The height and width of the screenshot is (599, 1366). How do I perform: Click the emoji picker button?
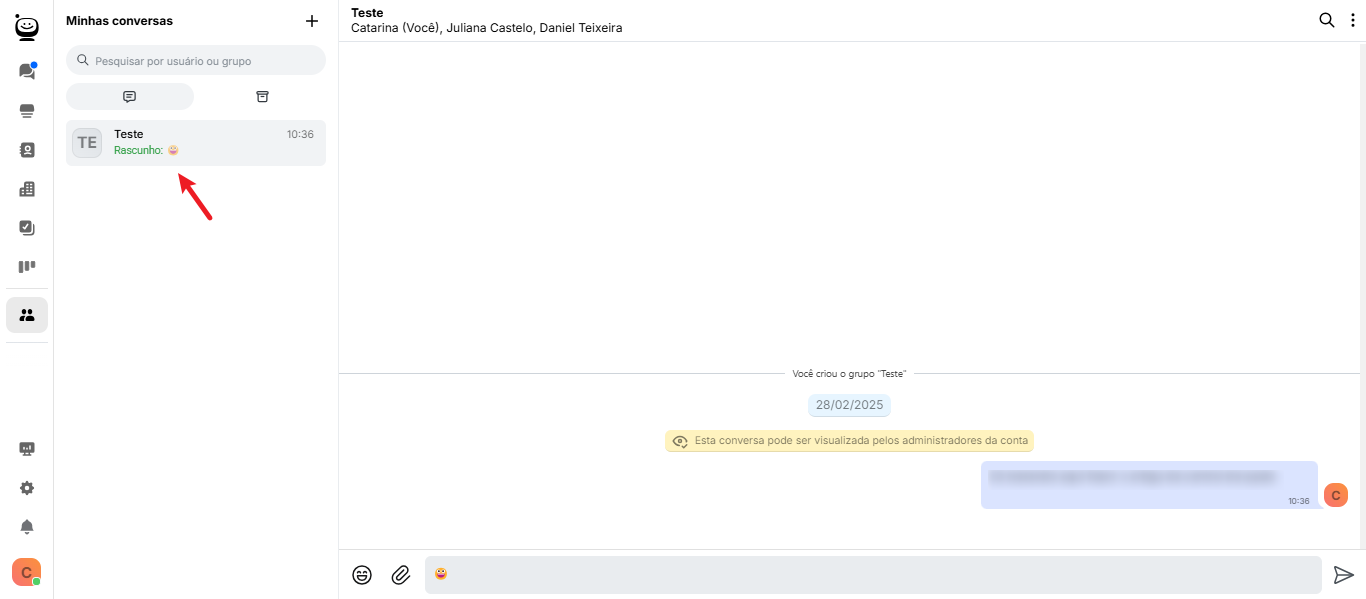point(362,575)
